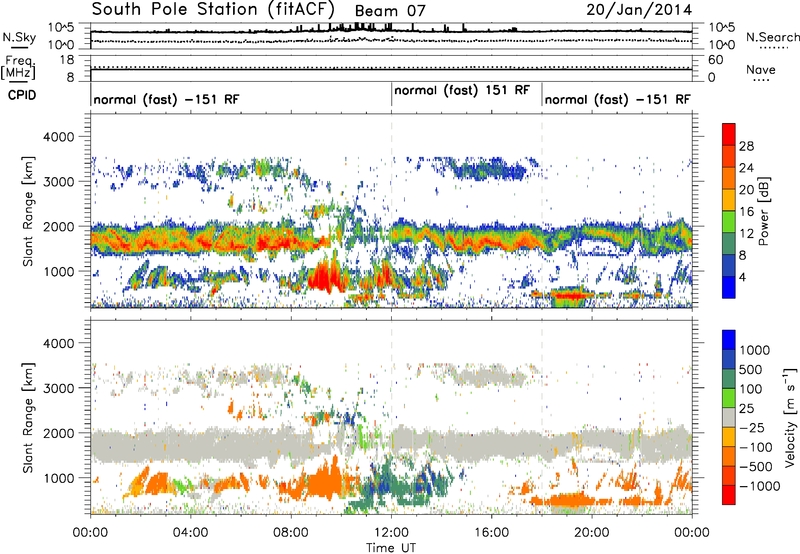Click the 'N.Sky' legend label
800x554 pixels.
[x=19, y=37]
